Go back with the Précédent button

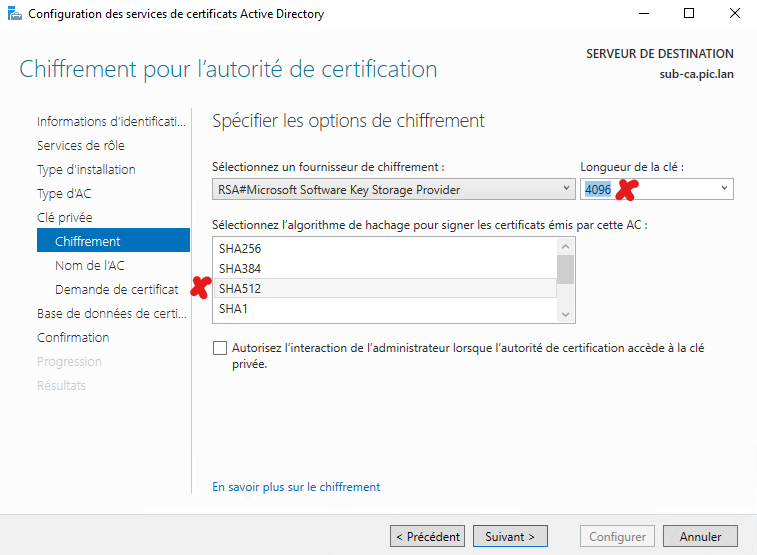tap(428, 537)
